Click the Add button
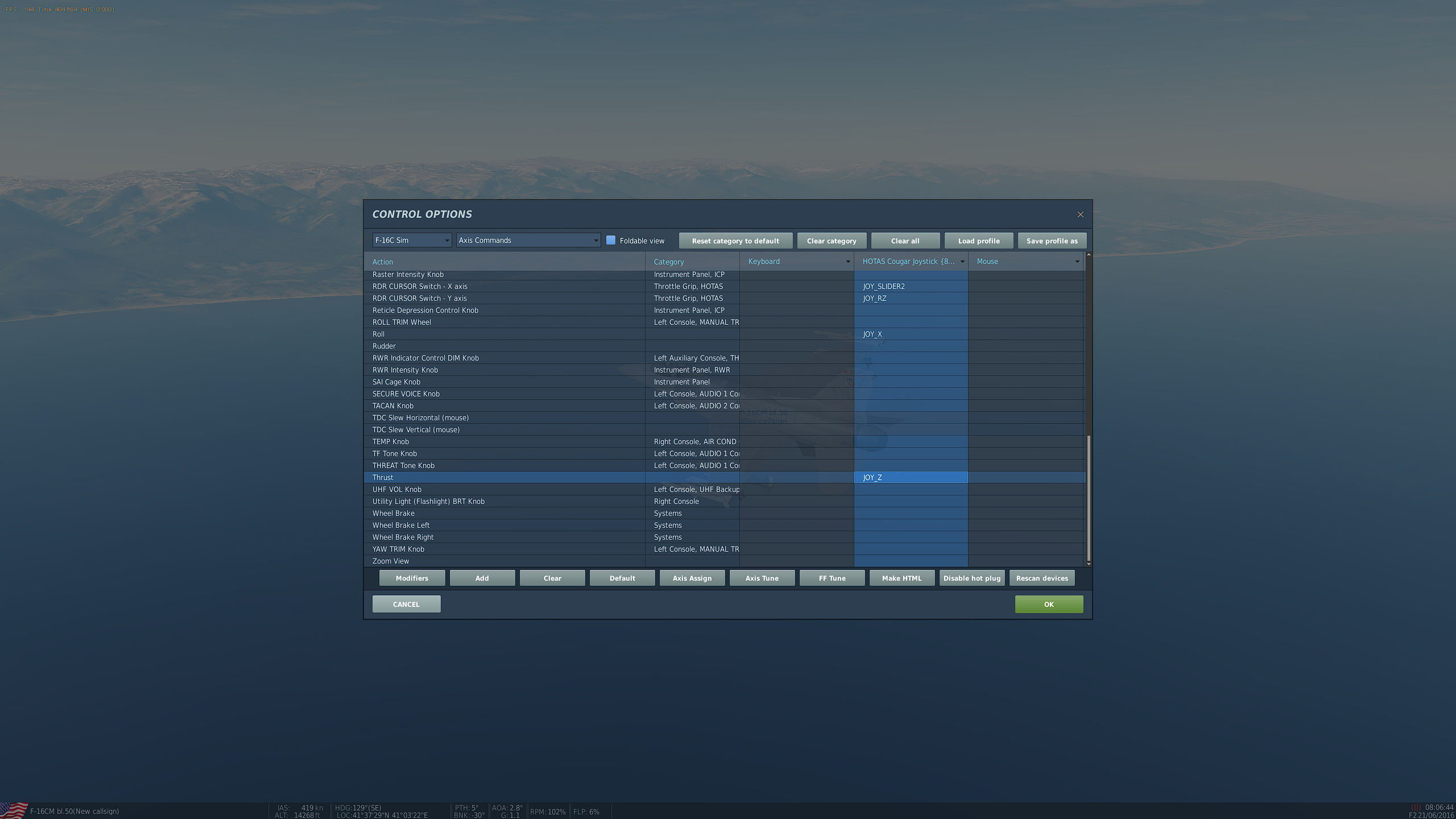The width and height of the screenshot is (1456, 819). coord(482,578)
